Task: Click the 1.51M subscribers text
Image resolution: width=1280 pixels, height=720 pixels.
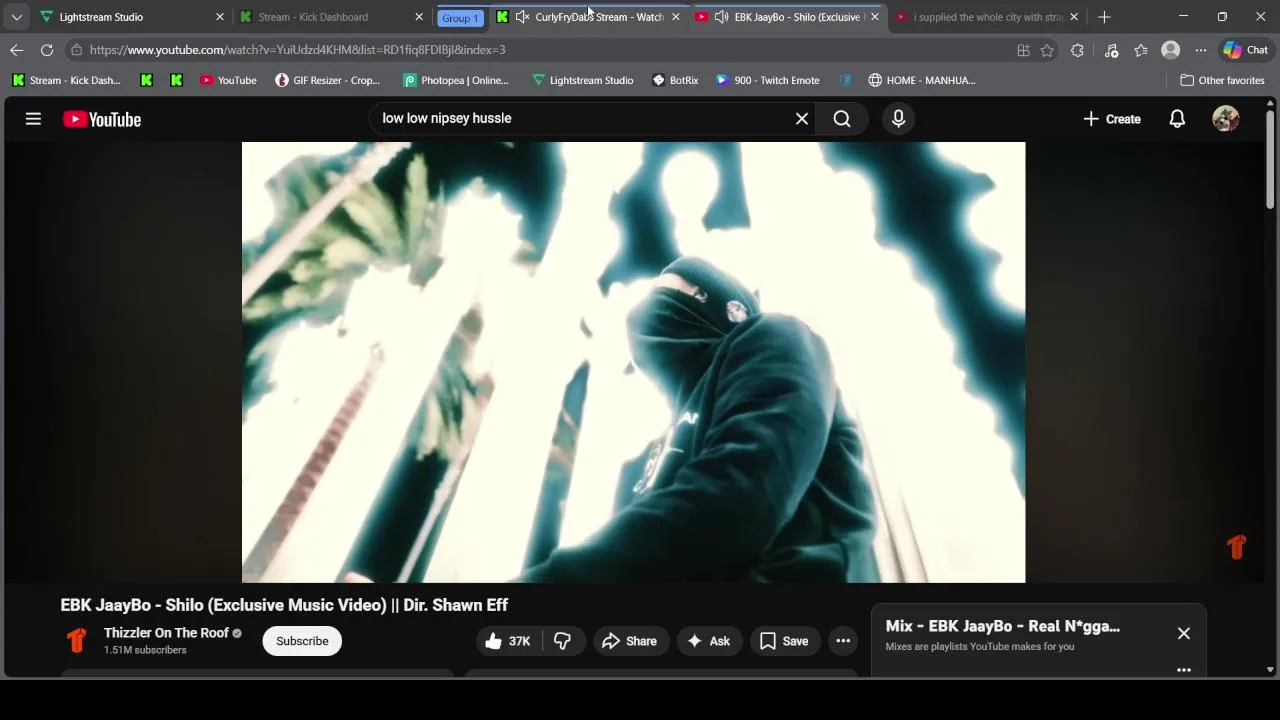Action: coord(145,650)
